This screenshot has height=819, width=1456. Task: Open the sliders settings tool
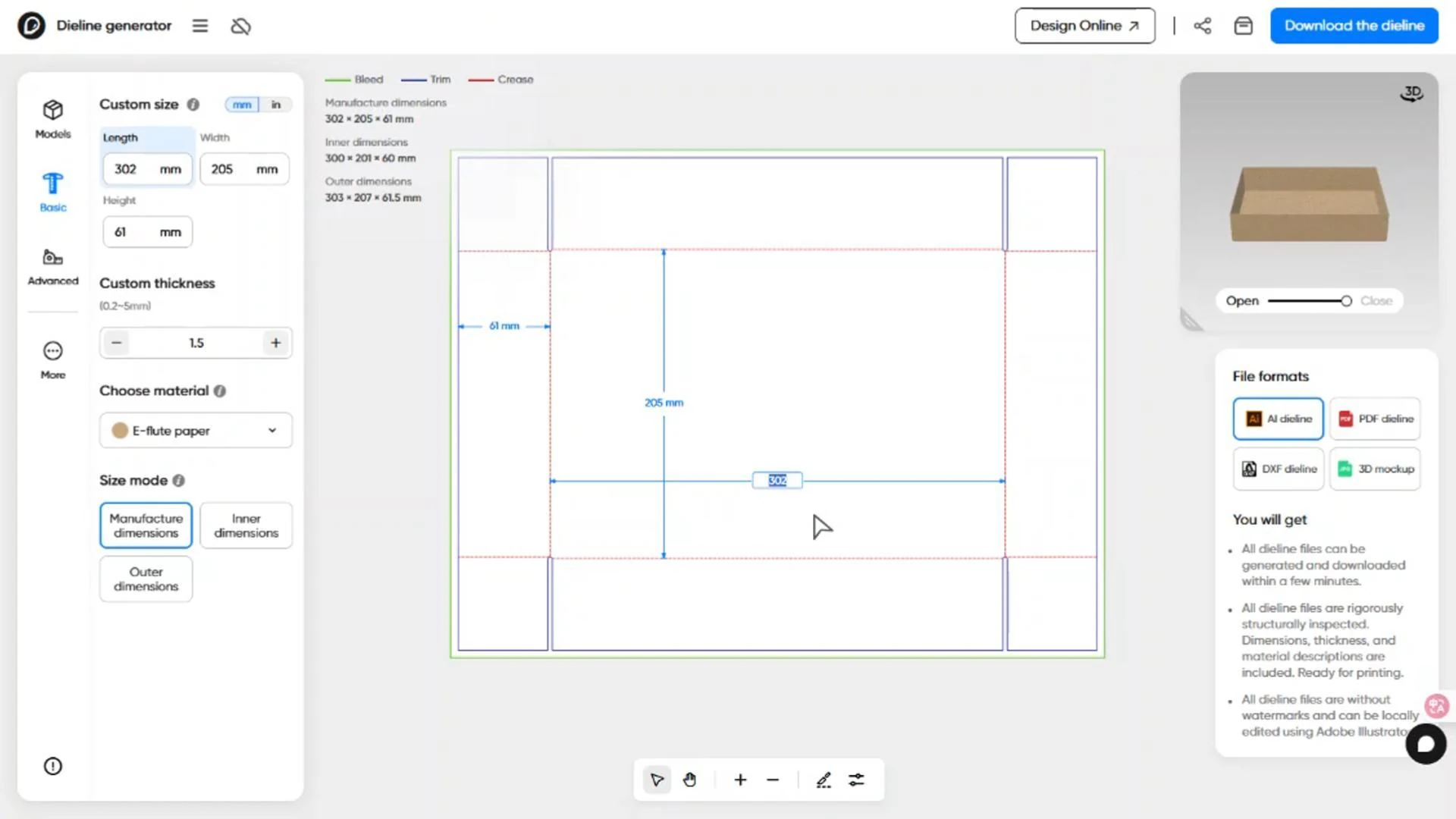[x=856, y=780]
